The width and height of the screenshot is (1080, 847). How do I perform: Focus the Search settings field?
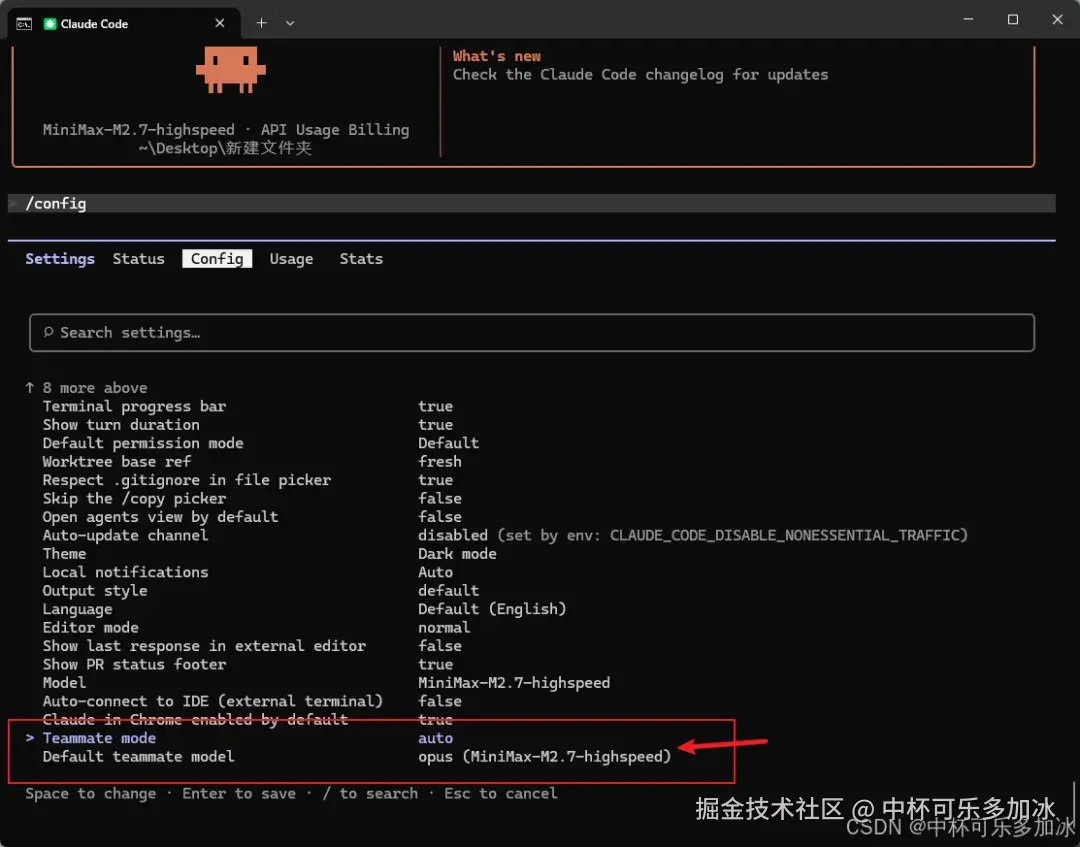[532, 333]
